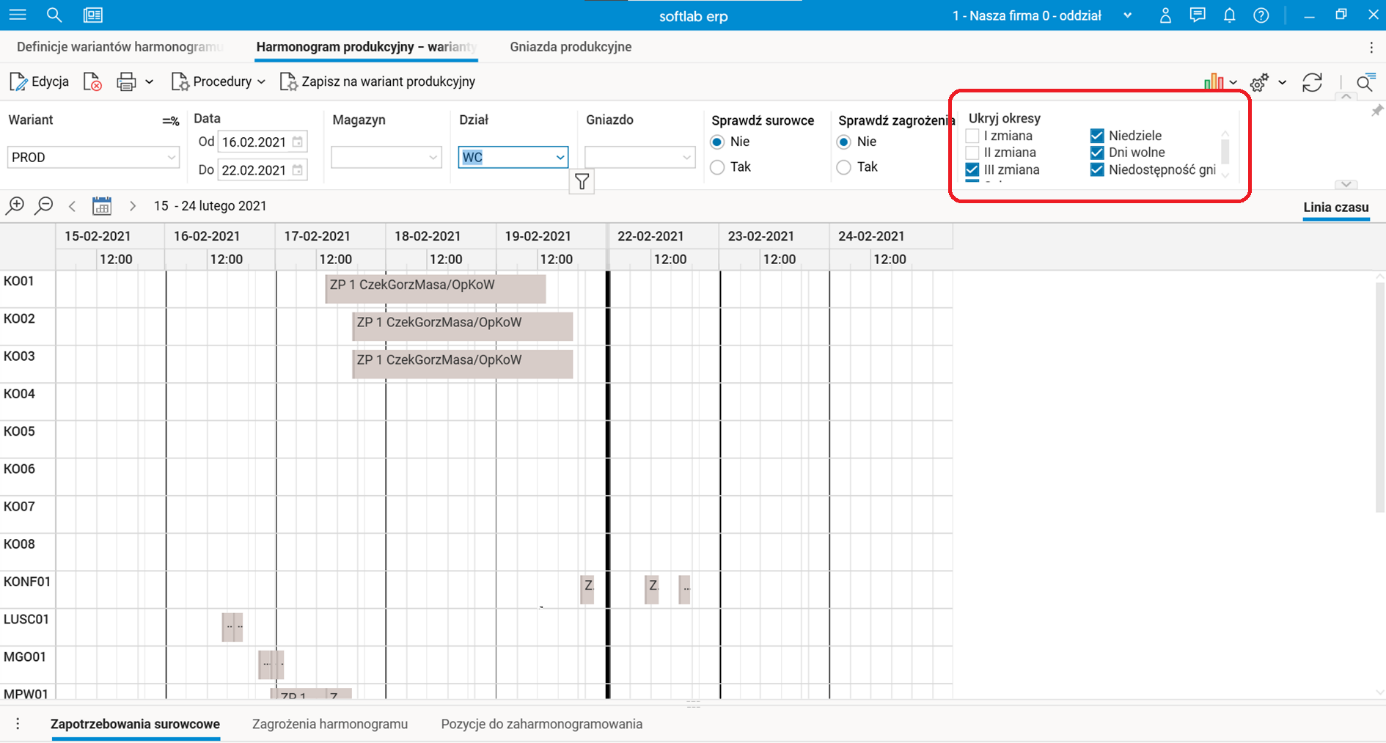Viewport: 1386px width, 743px height.
Task: Open the gears settings icon
Action: tap(1260, 83)
